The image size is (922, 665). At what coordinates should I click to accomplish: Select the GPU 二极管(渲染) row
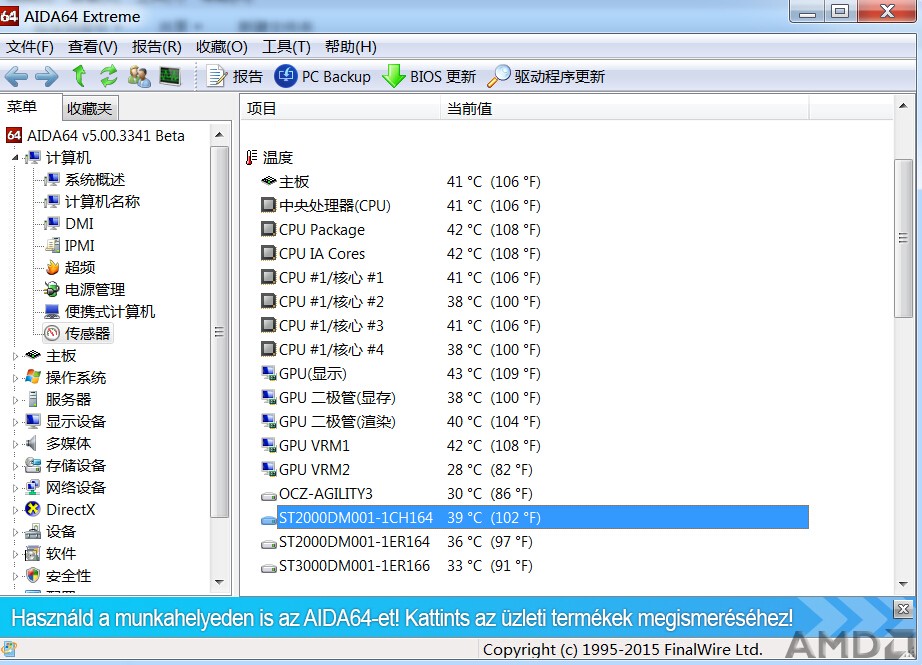coord(535,422)
